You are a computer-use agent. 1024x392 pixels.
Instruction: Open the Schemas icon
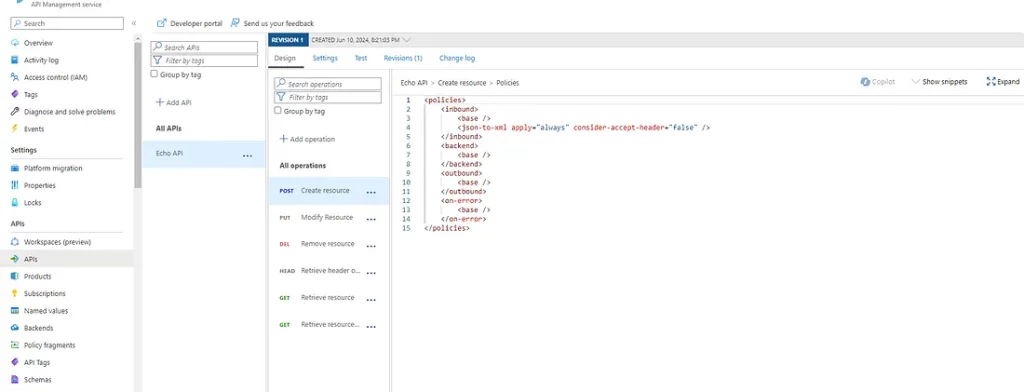pyautogui.click(x=15, y=380)
